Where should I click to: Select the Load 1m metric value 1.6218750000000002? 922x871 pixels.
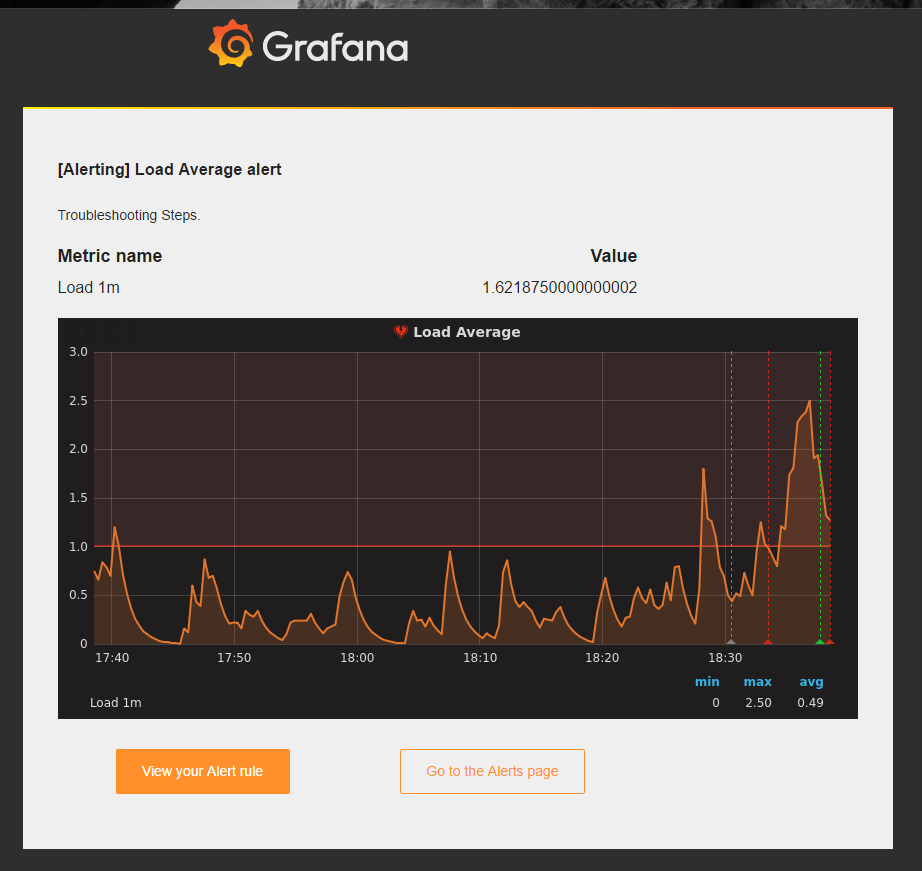click(559, 288)
